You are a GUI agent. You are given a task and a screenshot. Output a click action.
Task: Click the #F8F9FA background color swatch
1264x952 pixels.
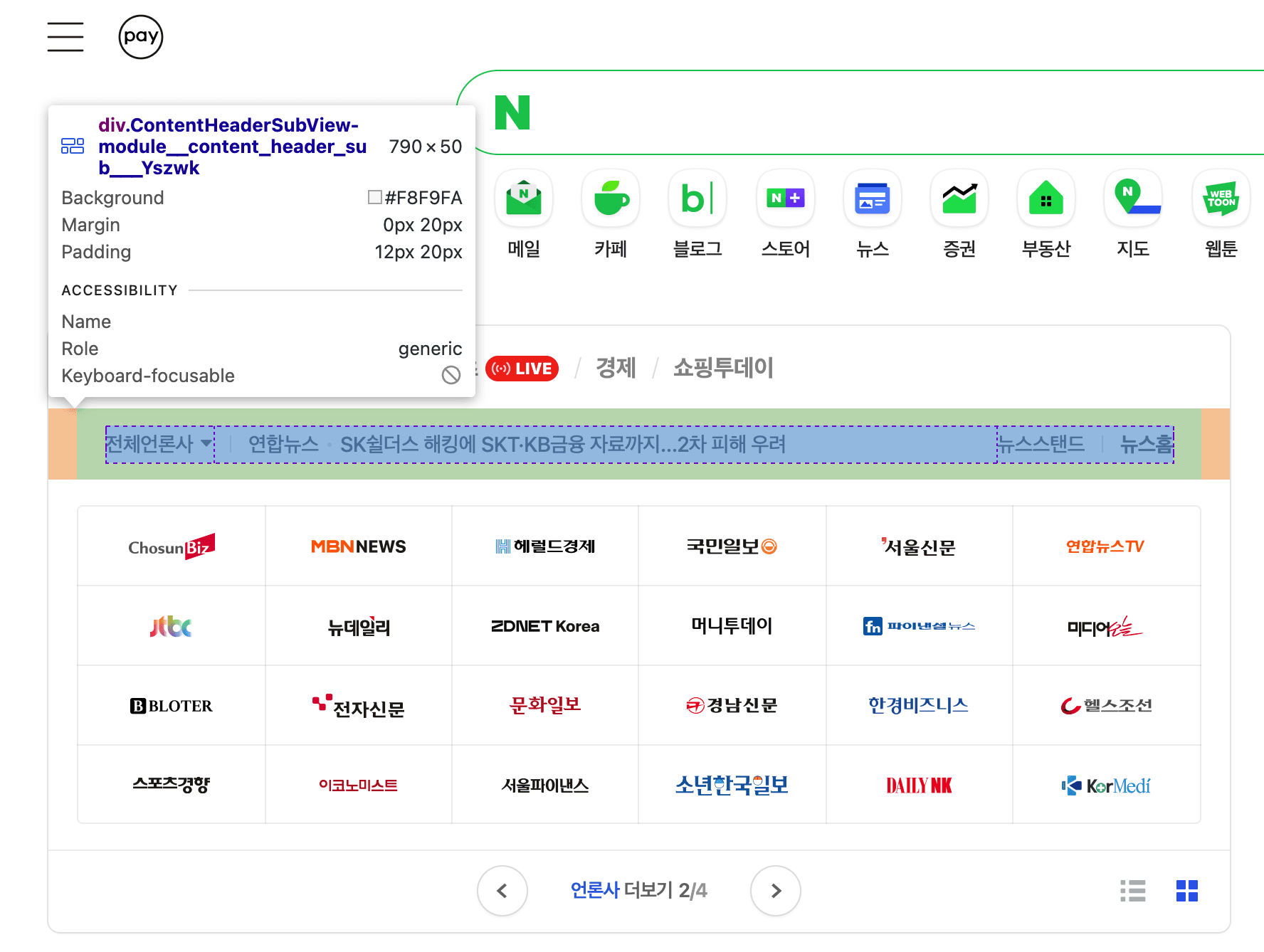pyautogui.click(x=374, y=197)
